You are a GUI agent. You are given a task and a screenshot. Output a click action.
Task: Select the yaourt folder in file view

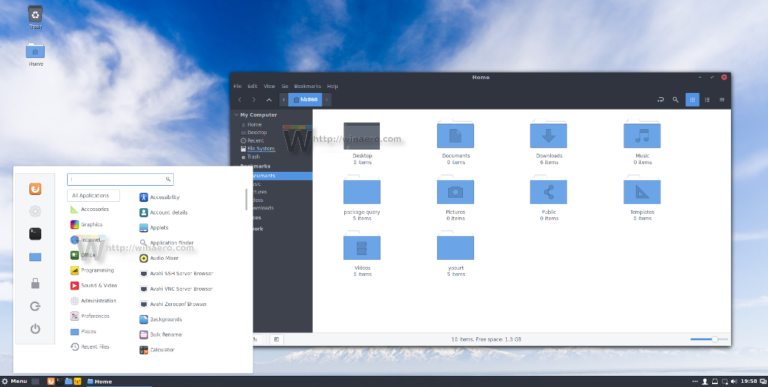455,253
